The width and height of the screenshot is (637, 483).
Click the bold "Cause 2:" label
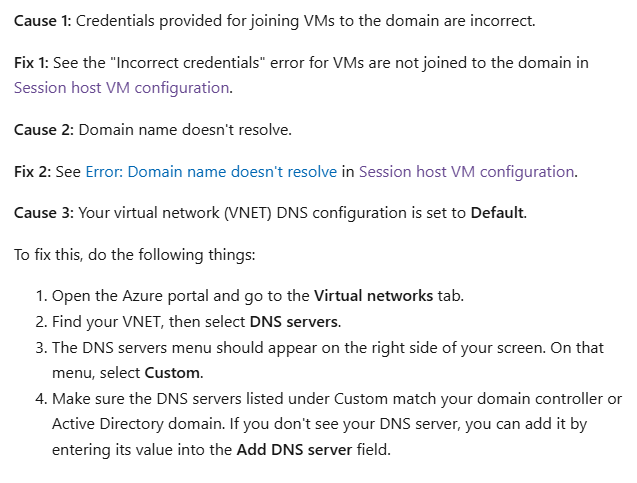[44, 130]
